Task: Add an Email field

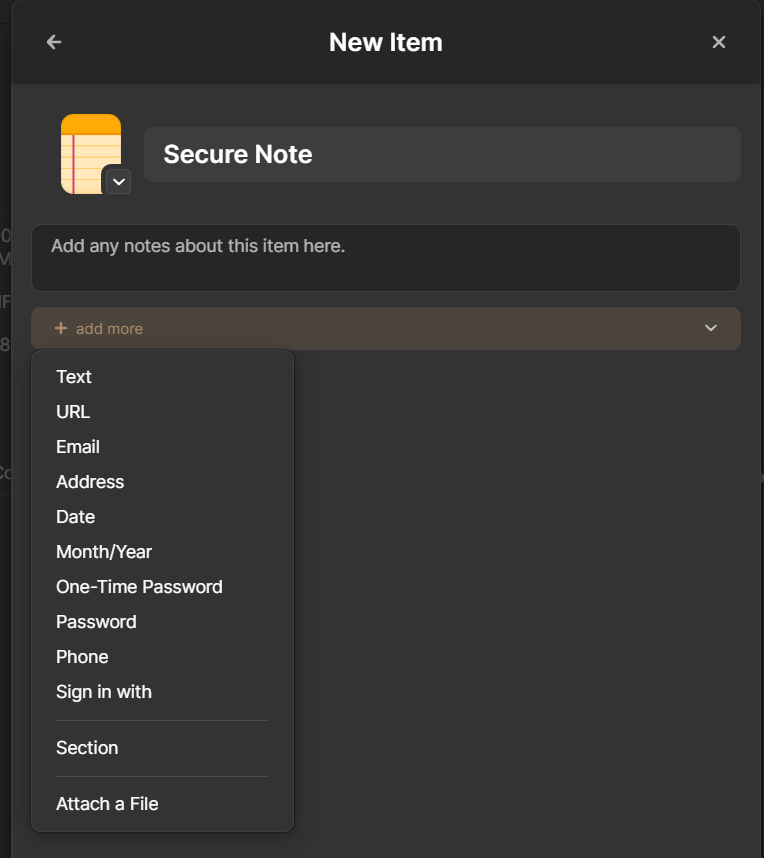Action: pos(78,447)
